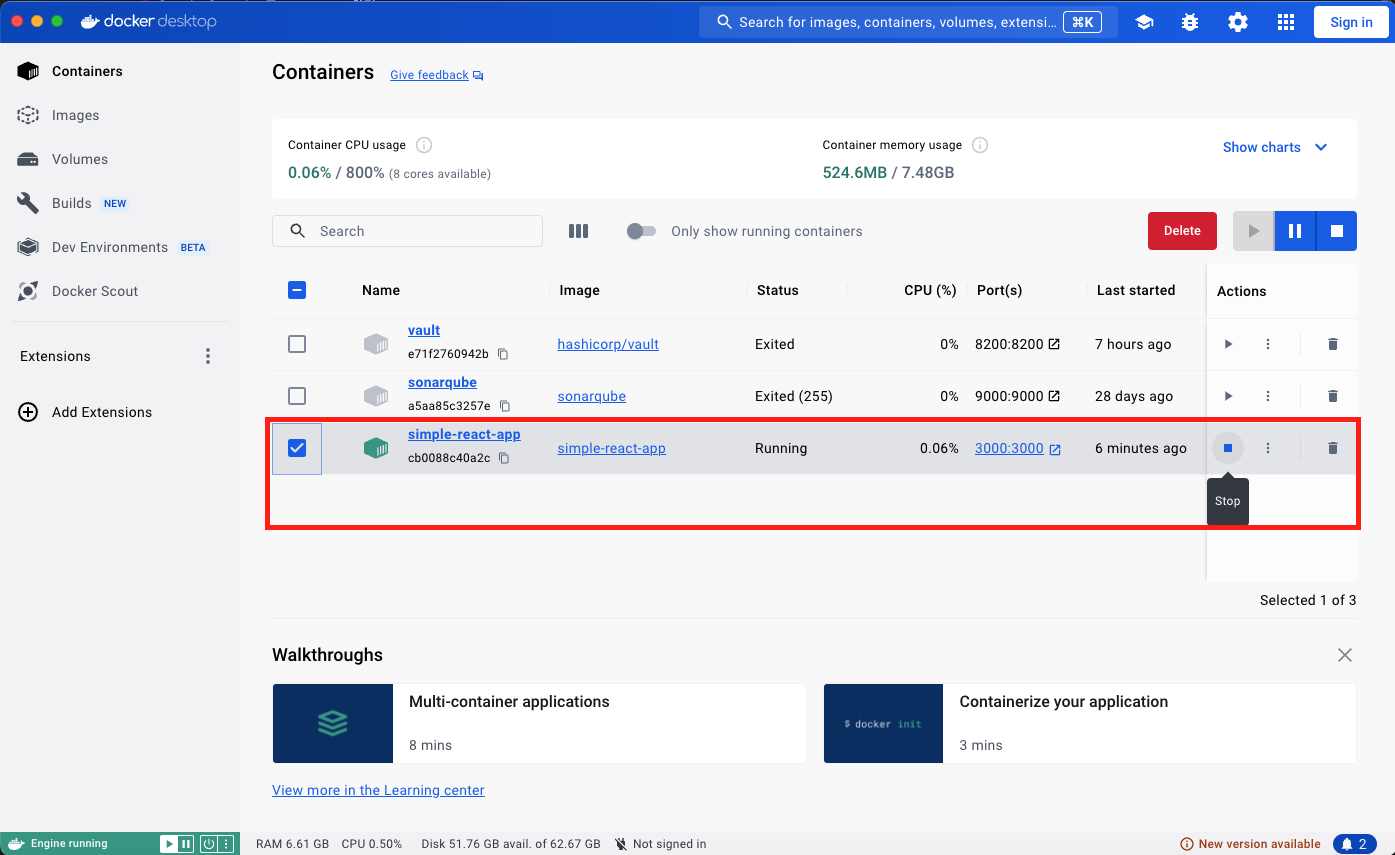This screenshot has width=1395, height=855.
Task: Check the vault container checkbox
Action: [297, 344]
